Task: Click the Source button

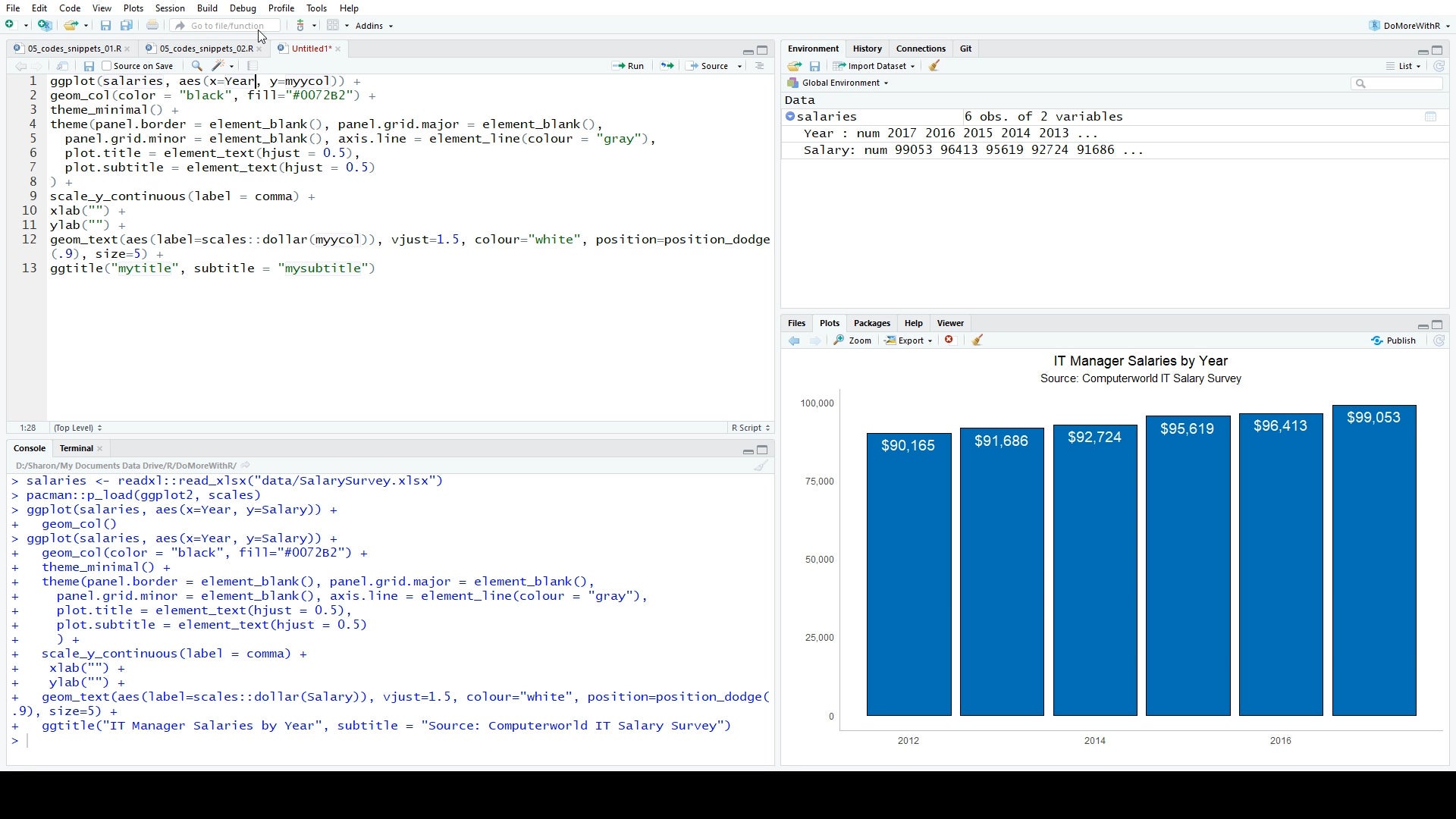Action: tap(708, 66)
